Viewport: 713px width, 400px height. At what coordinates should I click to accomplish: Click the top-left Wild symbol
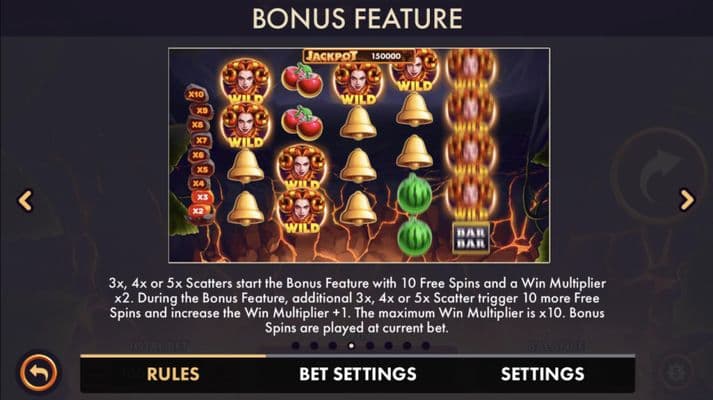(246, 81)
